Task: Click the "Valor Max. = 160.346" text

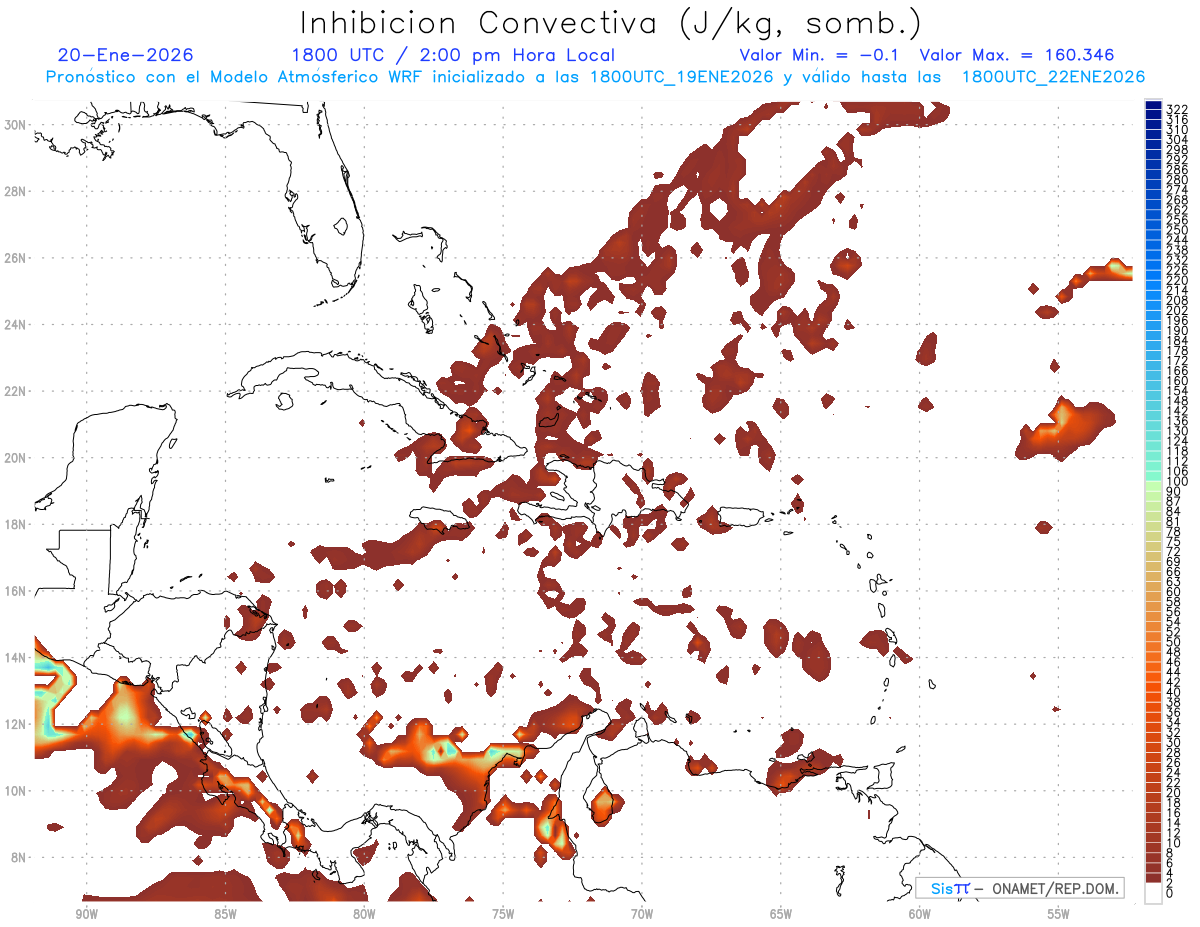Action: pyautogui.click(x=1017, y=55)
